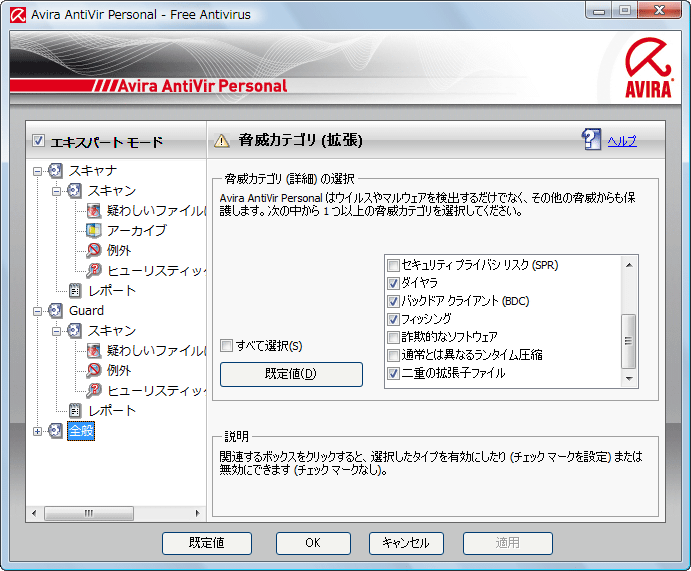This screenshot has height=571, width=691.
Task: Click the Guard gear icon
Action: (x=55, y=311)
